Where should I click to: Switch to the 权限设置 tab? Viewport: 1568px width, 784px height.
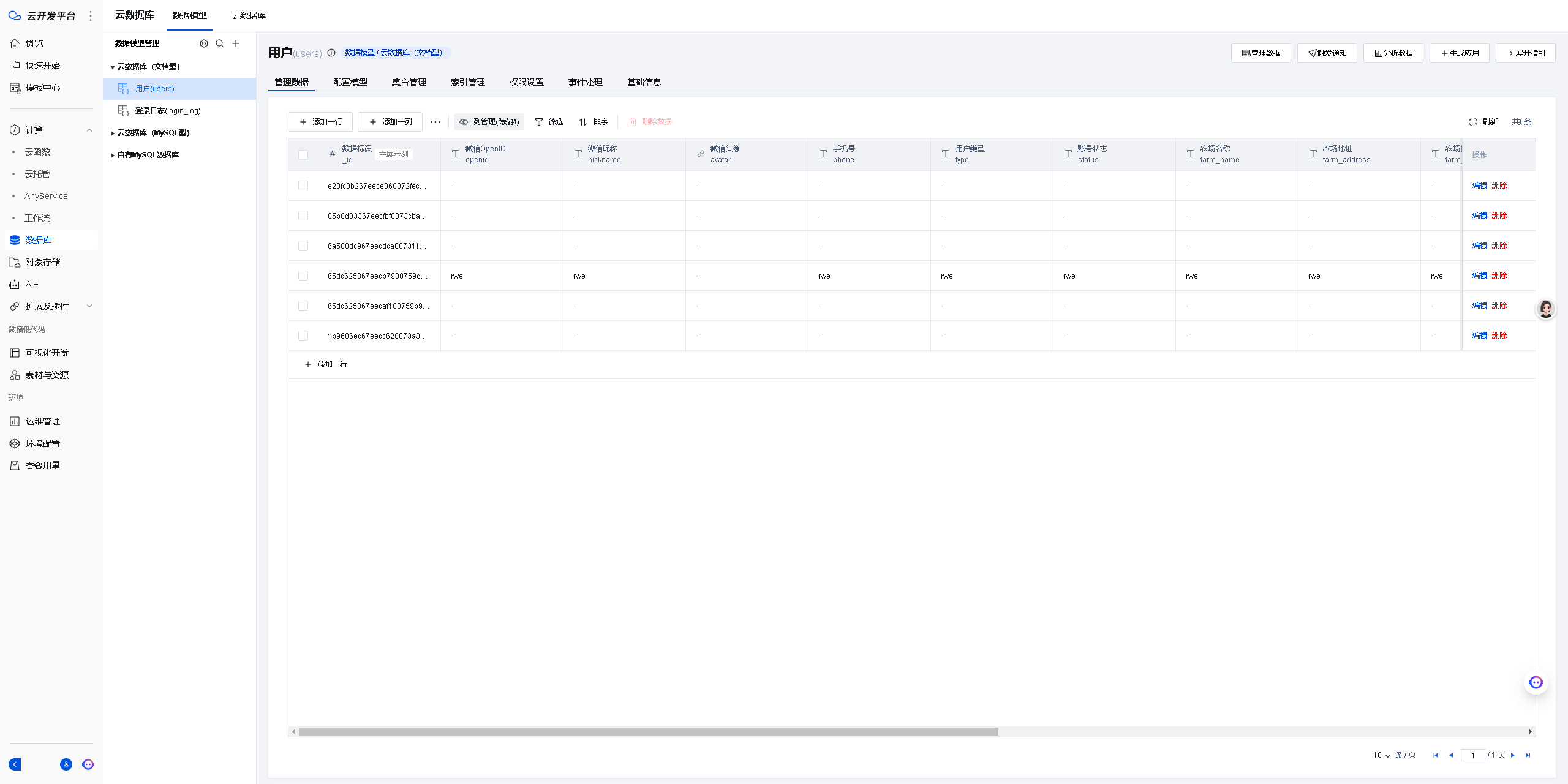tap(526, 82)
